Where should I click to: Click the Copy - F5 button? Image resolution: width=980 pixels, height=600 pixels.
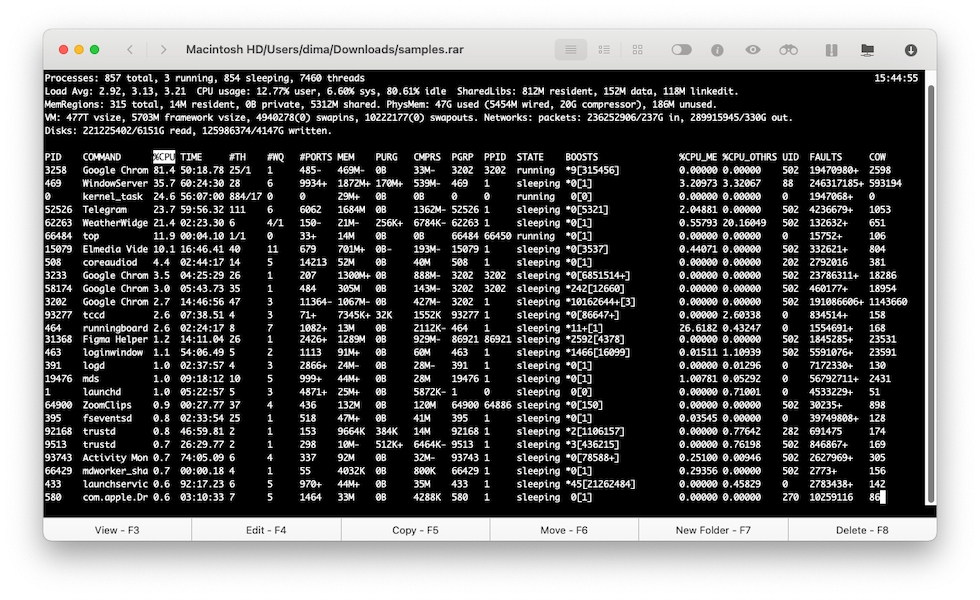pos(415,530)
